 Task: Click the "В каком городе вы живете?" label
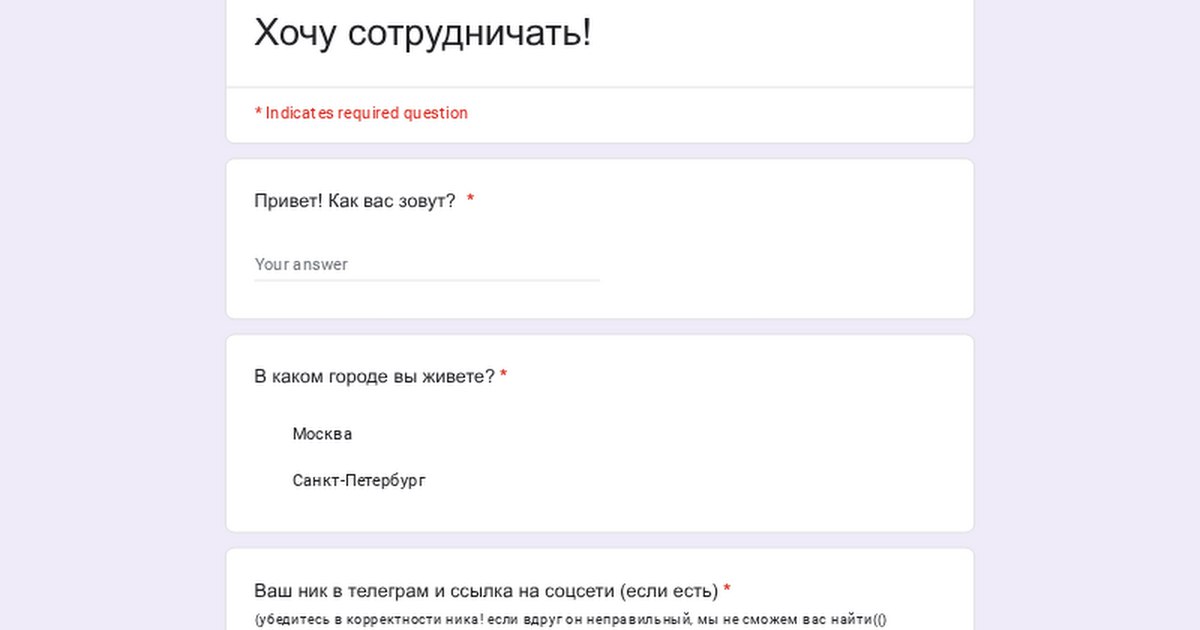click(x=374, y=377)
